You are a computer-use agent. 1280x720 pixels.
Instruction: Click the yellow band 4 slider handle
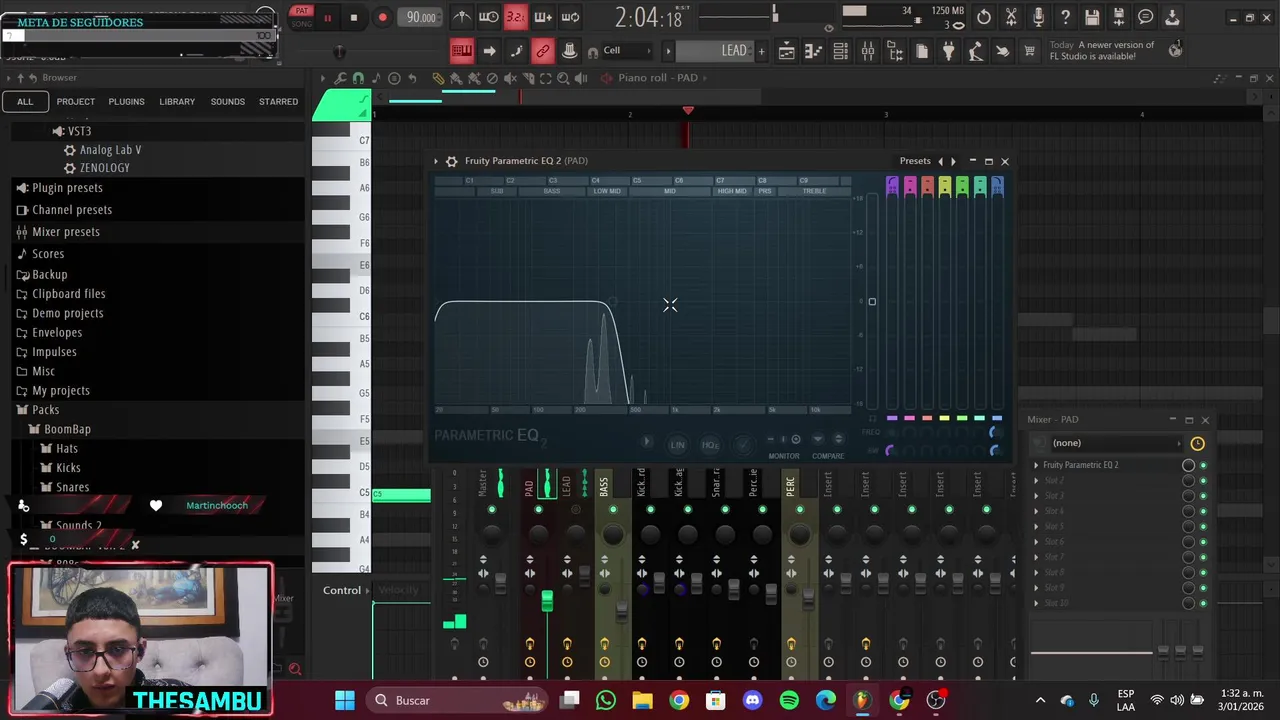(x=945, y=185)
